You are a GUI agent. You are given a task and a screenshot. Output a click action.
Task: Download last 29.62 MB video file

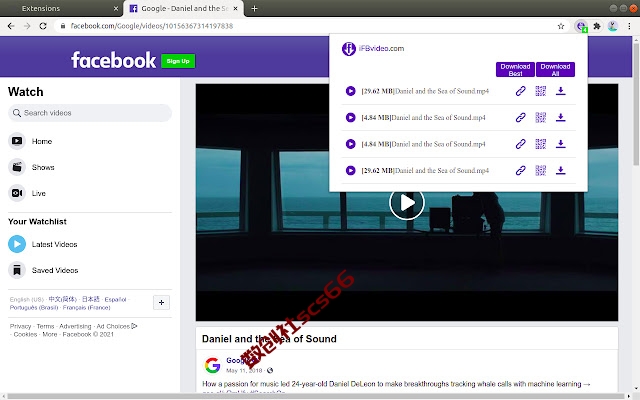pos(560,170)
